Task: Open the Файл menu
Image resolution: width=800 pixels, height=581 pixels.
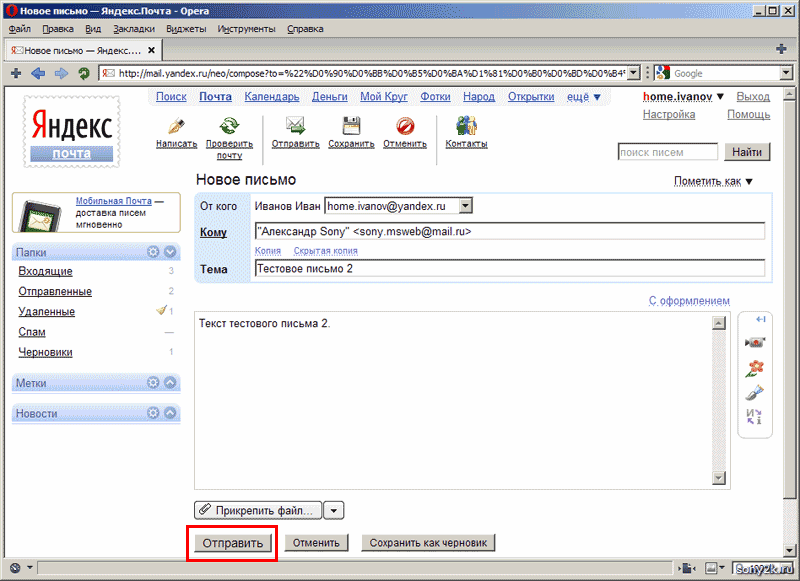Action: [20, 29]
